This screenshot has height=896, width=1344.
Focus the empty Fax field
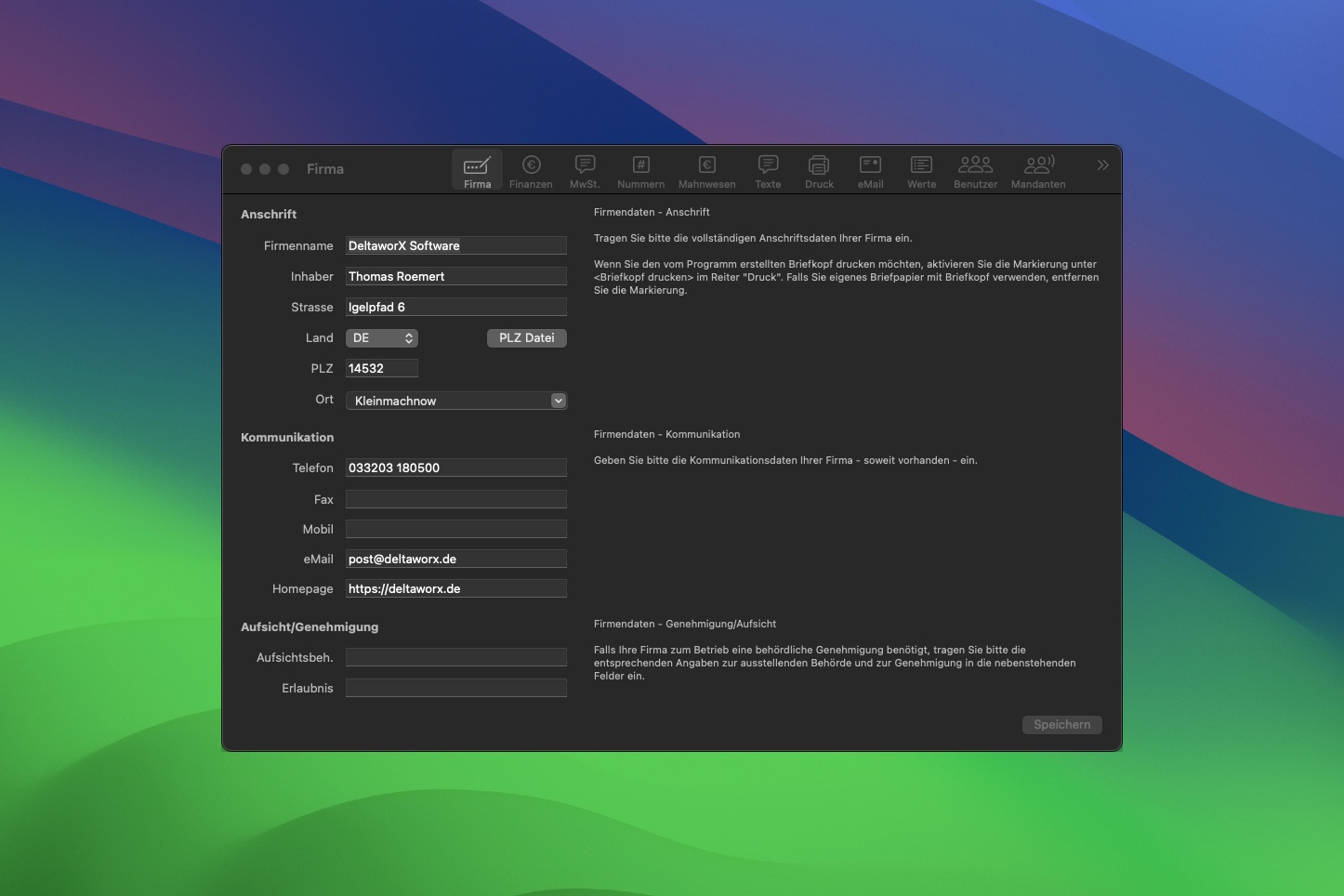click(x=455, y=499)
